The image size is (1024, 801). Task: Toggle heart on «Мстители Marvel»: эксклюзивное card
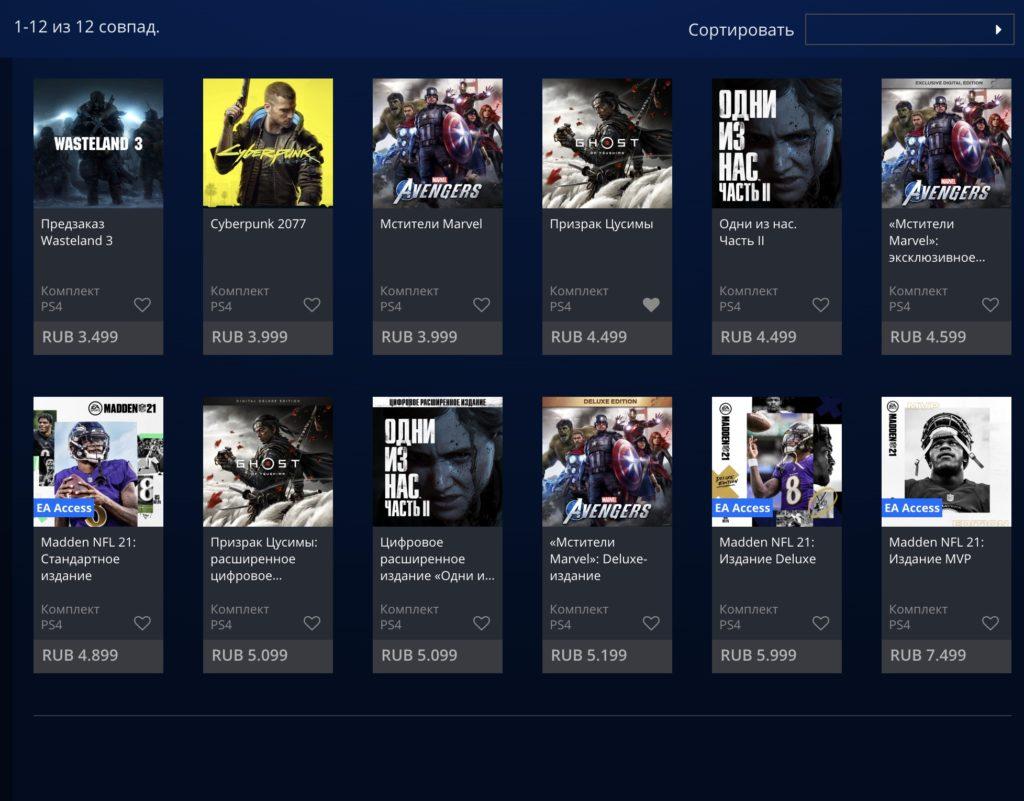(991, 304)
